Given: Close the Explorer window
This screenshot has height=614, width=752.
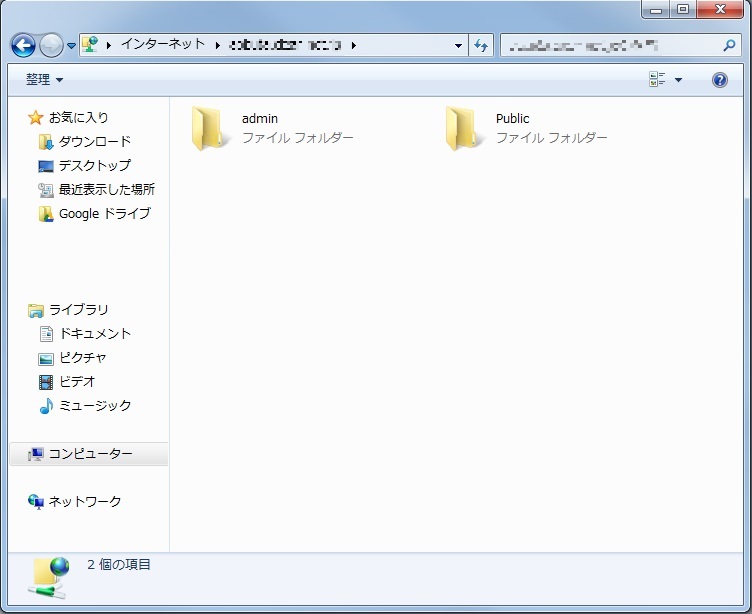Looking at the screenshot, I should (720, 10).
